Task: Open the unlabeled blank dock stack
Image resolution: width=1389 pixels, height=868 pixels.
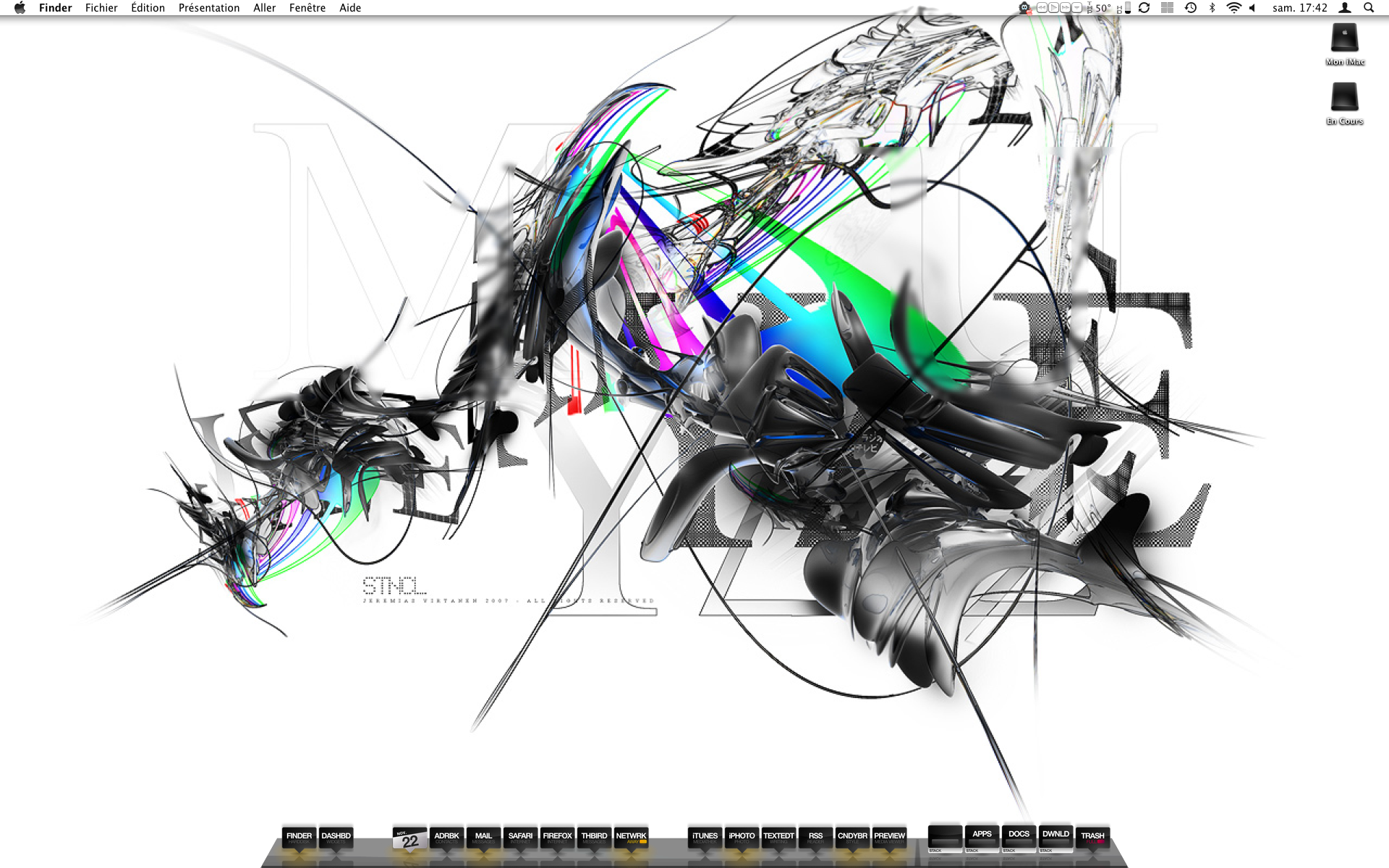Action: coord(945,838)
